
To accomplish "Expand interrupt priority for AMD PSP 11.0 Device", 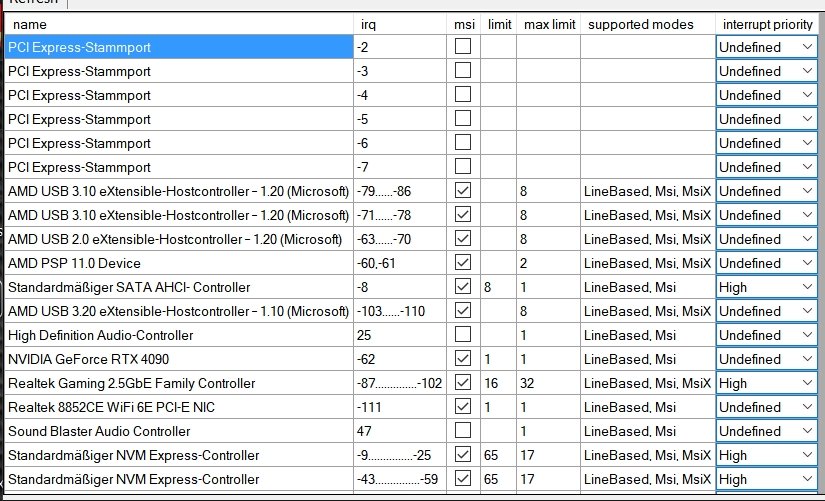I will click(x=767, y=263).
